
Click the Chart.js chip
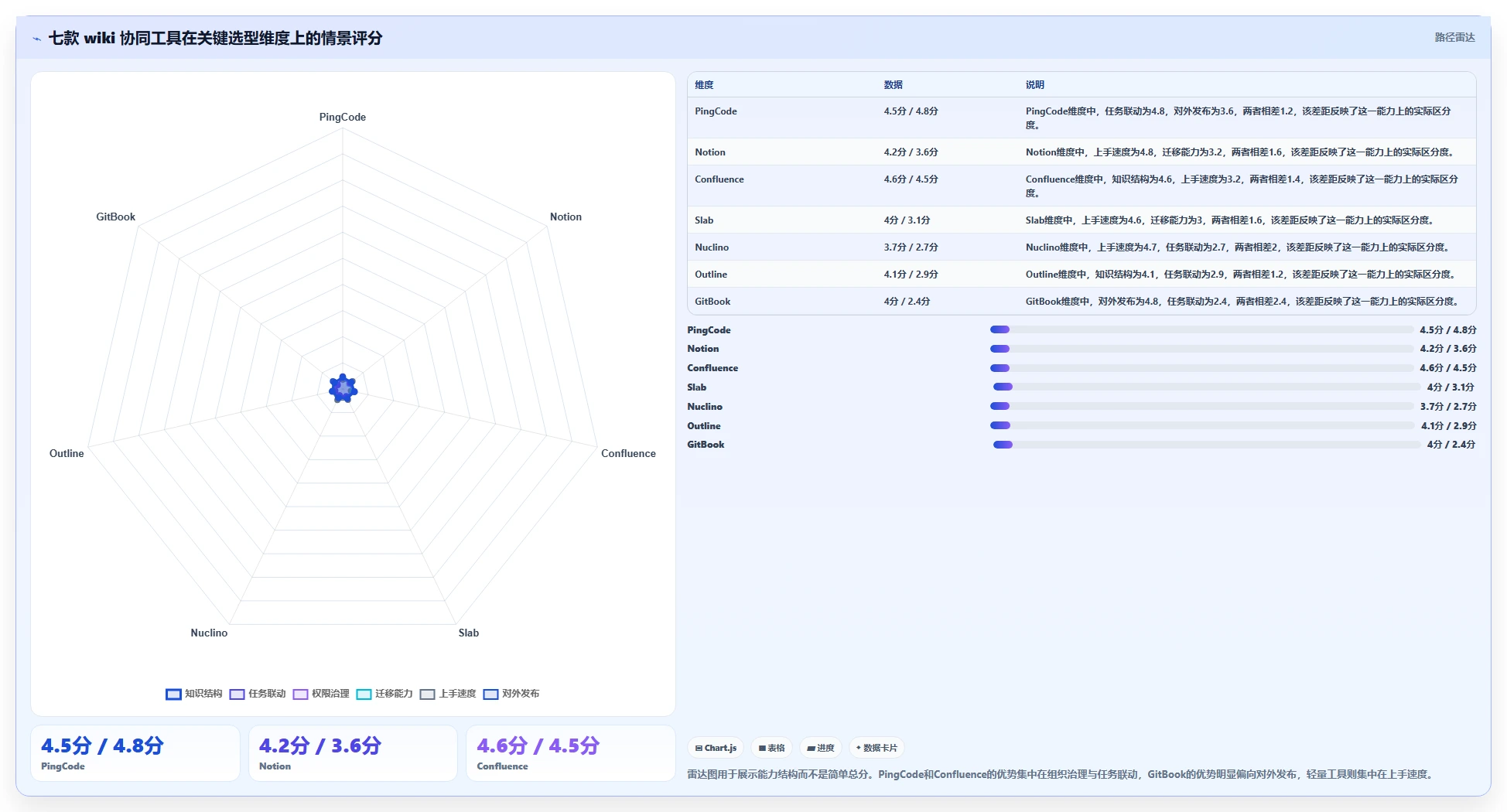(716, 748)
